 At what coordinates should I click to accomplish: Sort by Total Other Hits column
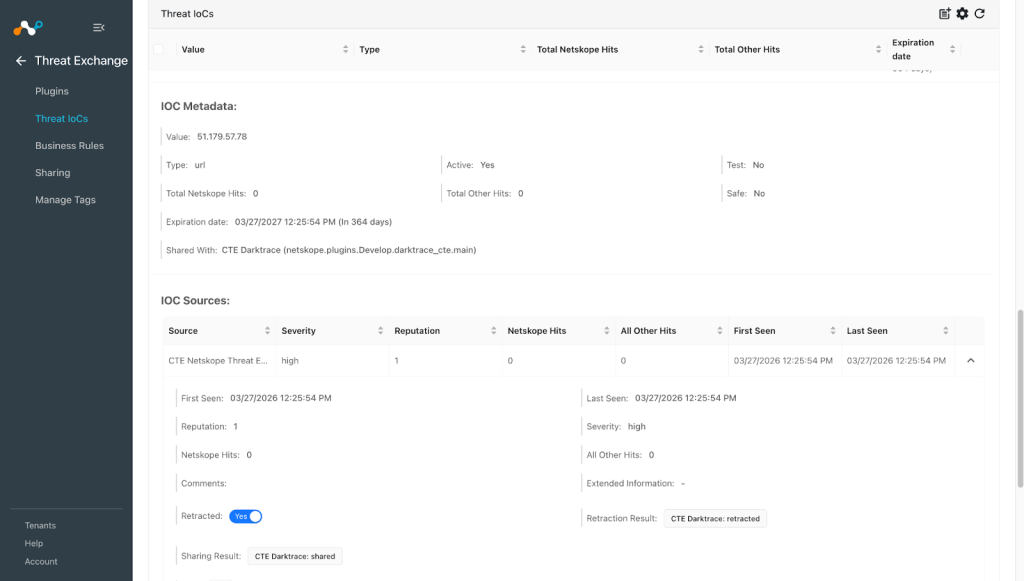click(x=878, y=50)
